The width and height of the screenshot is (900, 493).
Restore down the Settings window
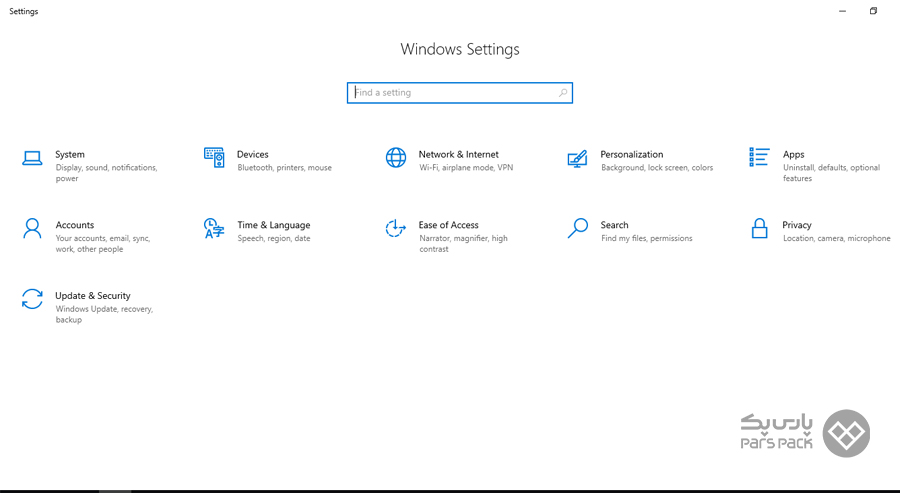pos(873,11)
